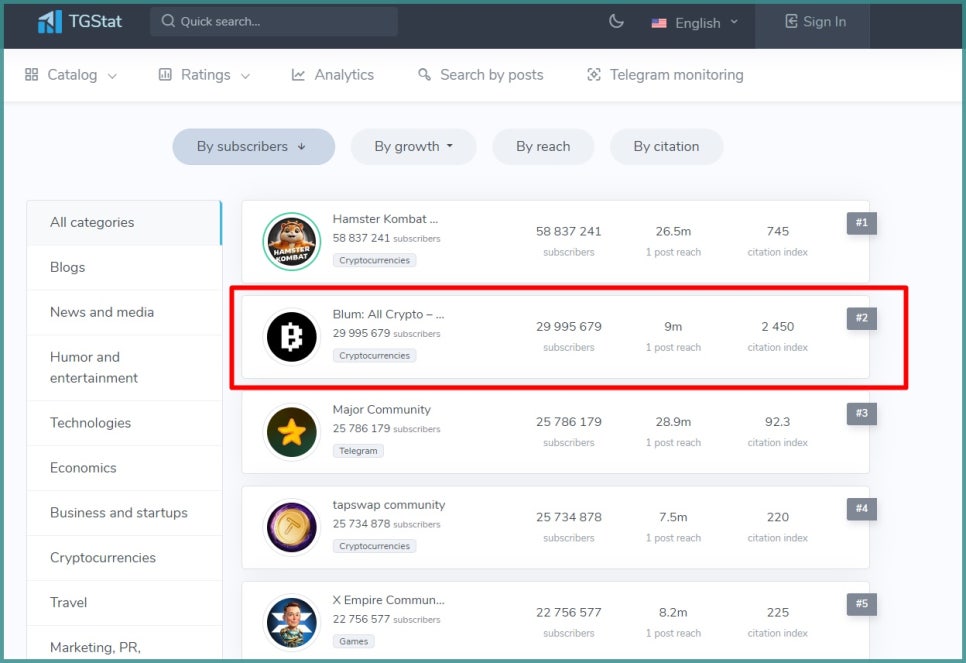Viewport: 966px width, 663px height.
Task: Click the US flag language icon
Action: 659,23
